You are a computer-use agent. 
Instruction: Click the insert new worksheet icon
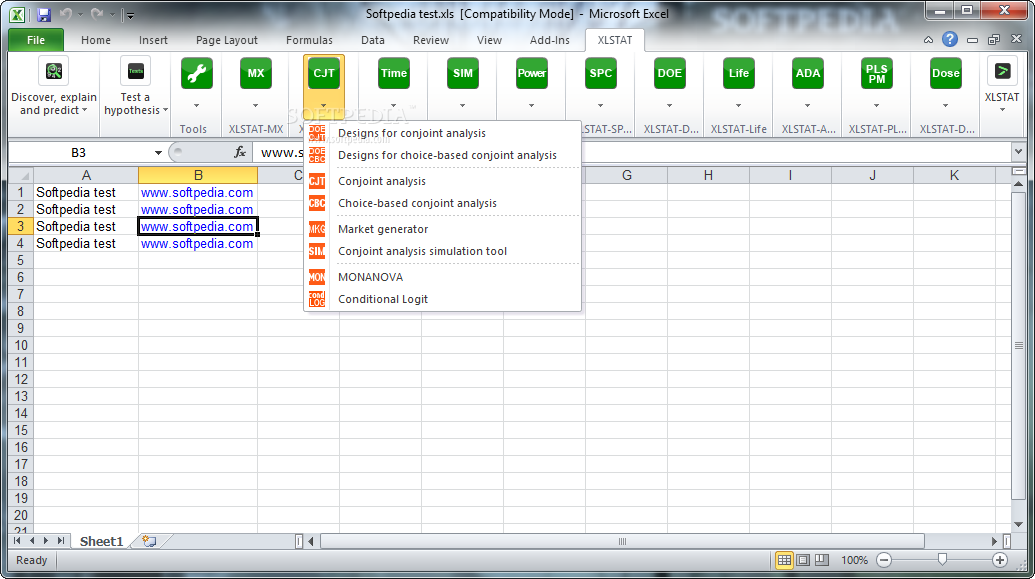tap(149, 541)
